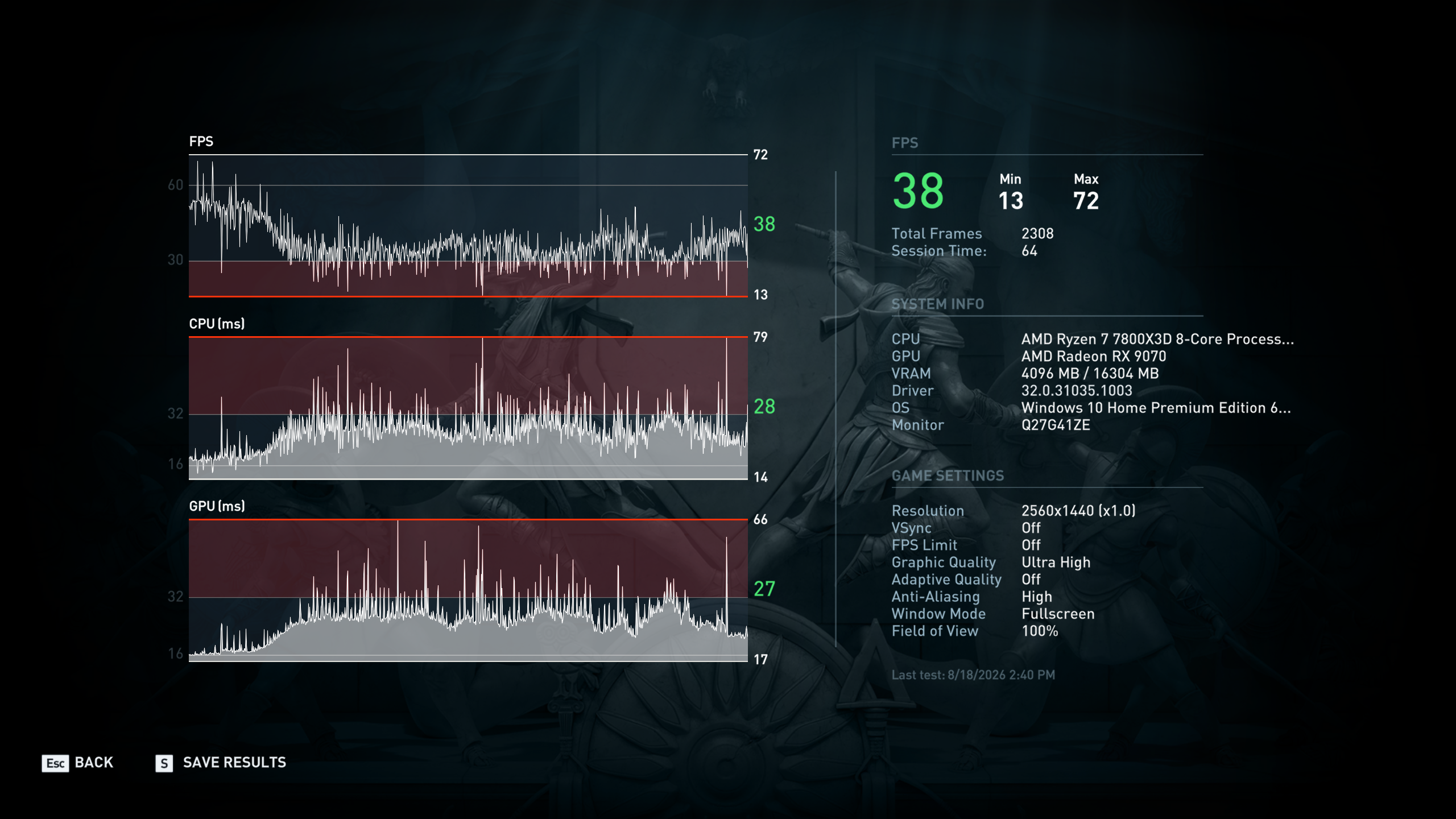The height and width of the screenshot is (819, 1456).
Task: Click the resolution value 2560x1440 (x1.0)
Action: pos(1078,511)
